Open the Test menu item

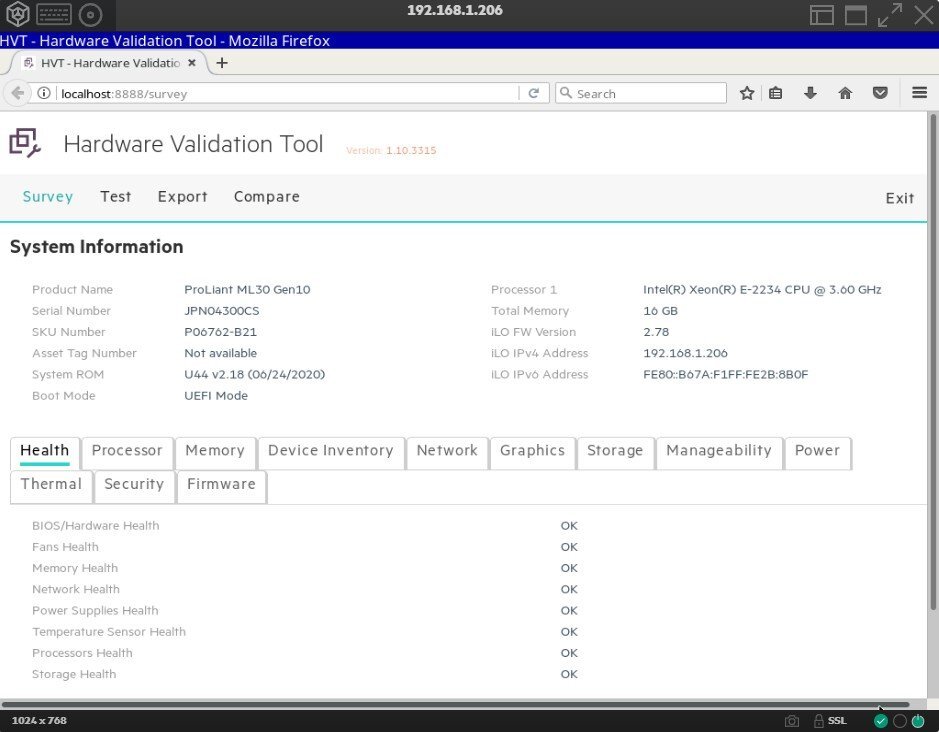click(x=115, y=197)
